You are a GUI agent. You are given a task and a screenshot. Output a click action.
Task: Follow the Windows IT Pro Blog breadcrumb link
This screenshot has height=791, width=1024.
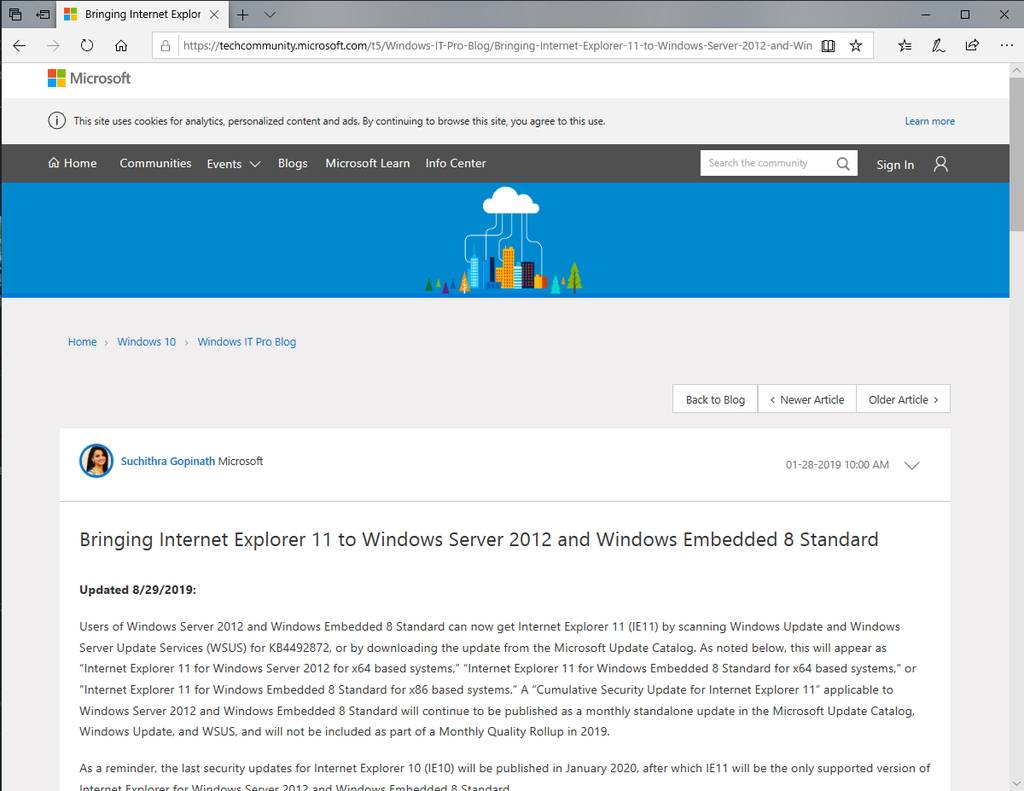246,341
